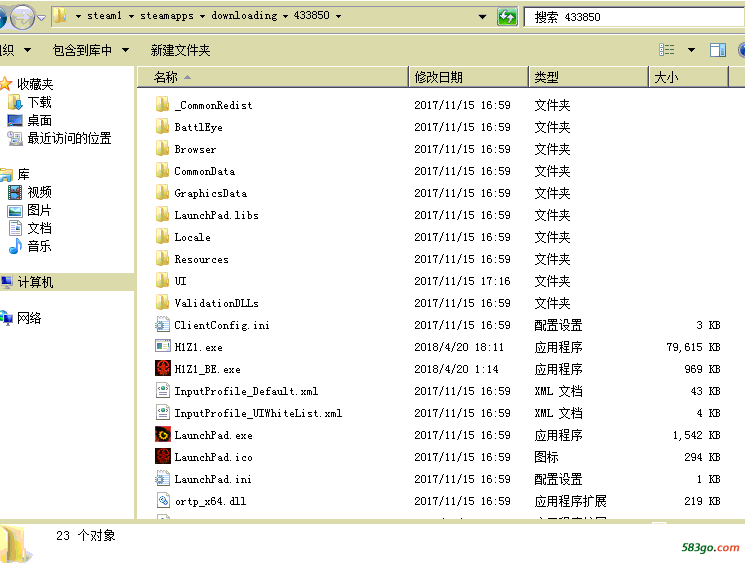Select 视频 library in navigation pane
The height and width of the screenshot is (563, 745).
[39, 192]
